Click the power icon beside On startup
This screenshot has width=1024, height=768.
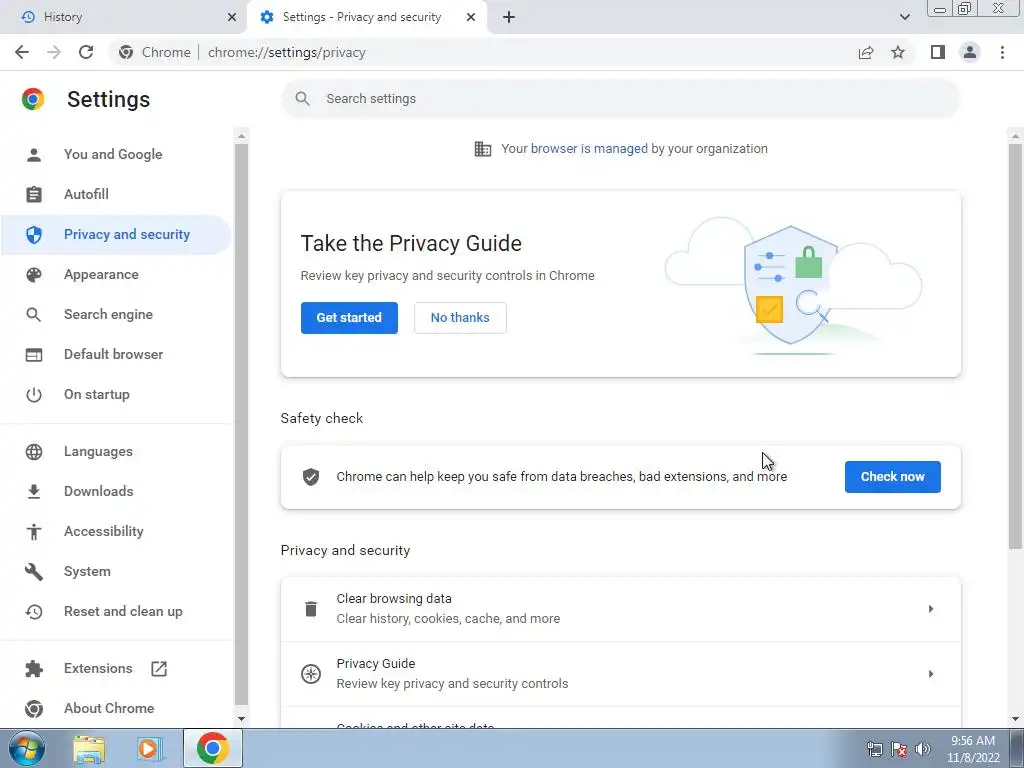(x=34, y=395)
